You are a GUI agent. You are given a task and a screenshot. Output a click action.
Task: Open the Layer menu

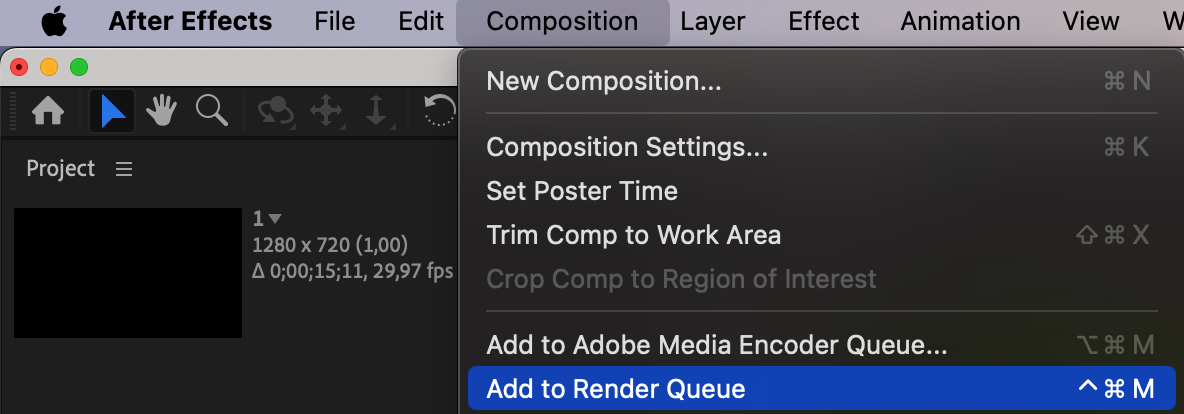712,21
